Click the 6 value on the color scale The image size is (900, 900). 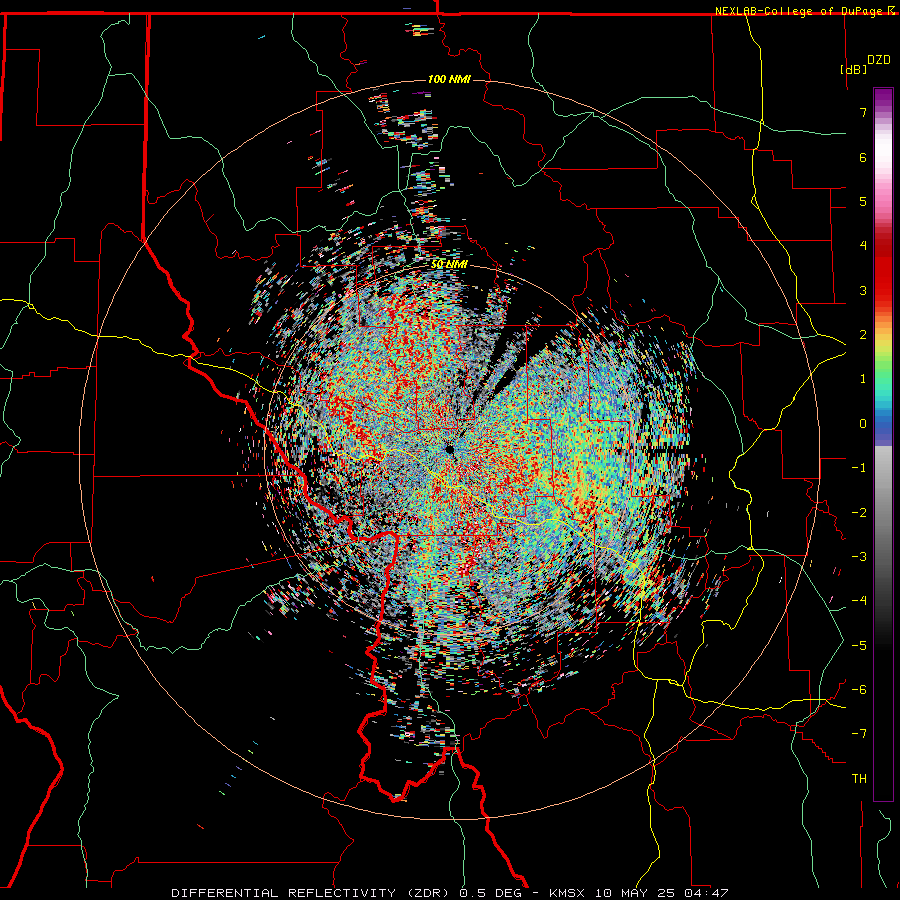pyautogui.click(x=863, y=157)
